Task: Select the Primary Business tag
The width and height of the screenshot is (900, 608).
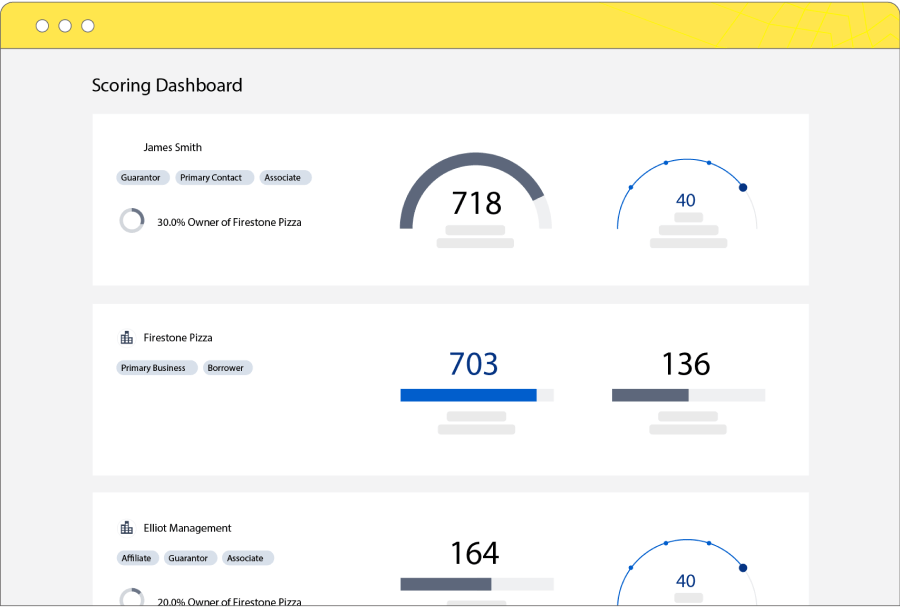Action: [x=154, y=368]
